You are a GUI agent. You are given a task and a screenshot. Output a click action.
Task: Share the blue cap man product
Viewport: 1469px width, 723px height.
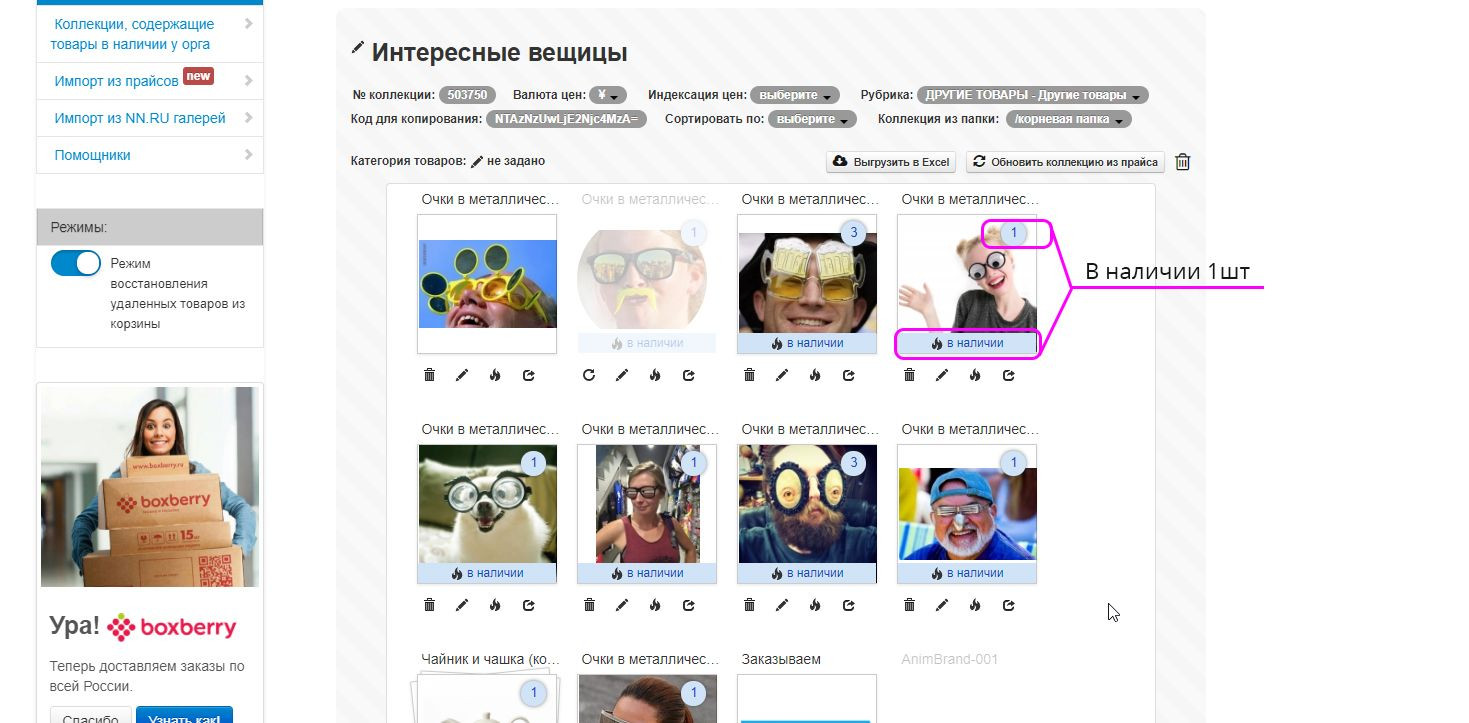1009,605
